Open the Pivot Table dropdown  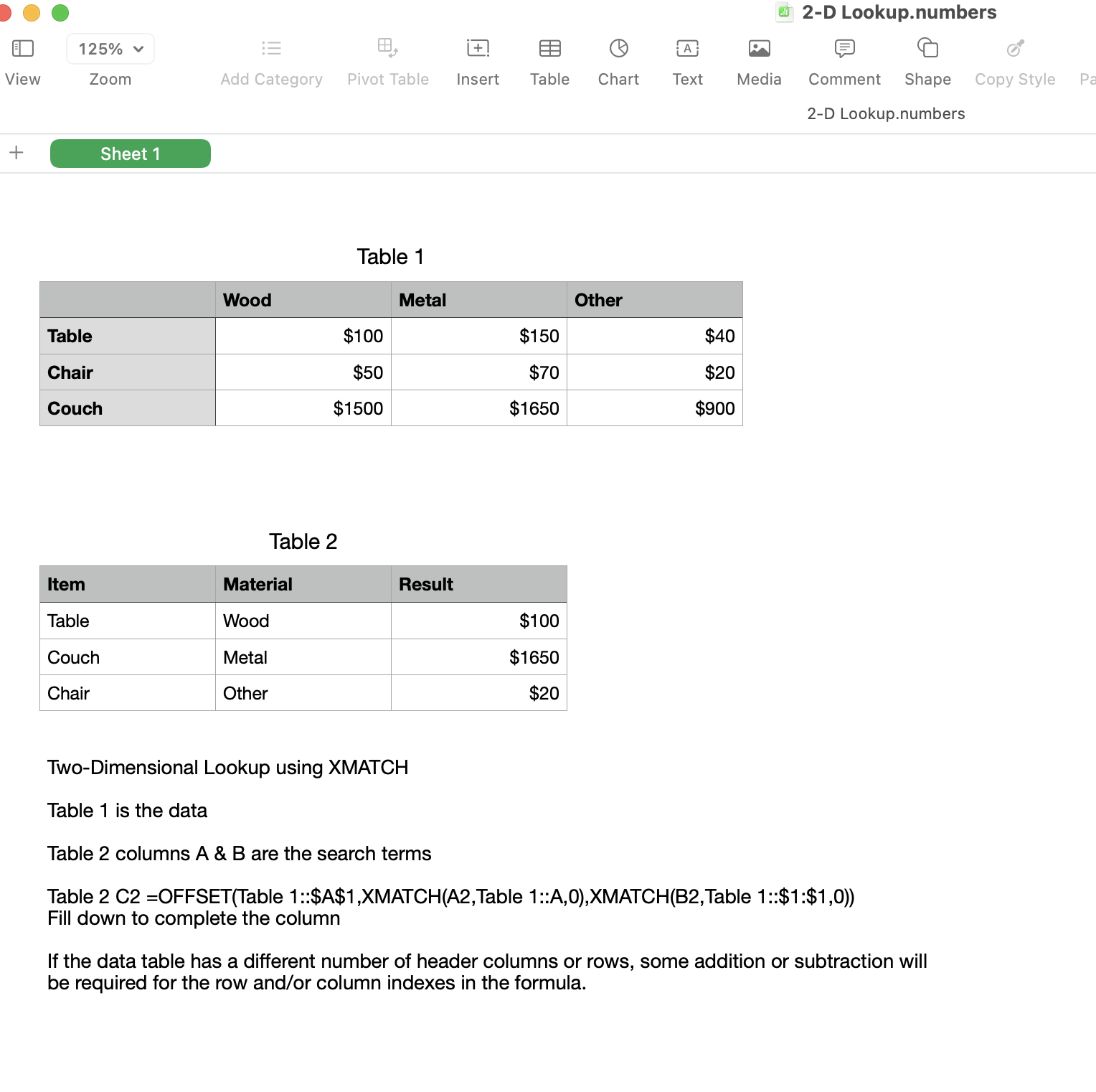pyautogui.click(x=387, y=61)
